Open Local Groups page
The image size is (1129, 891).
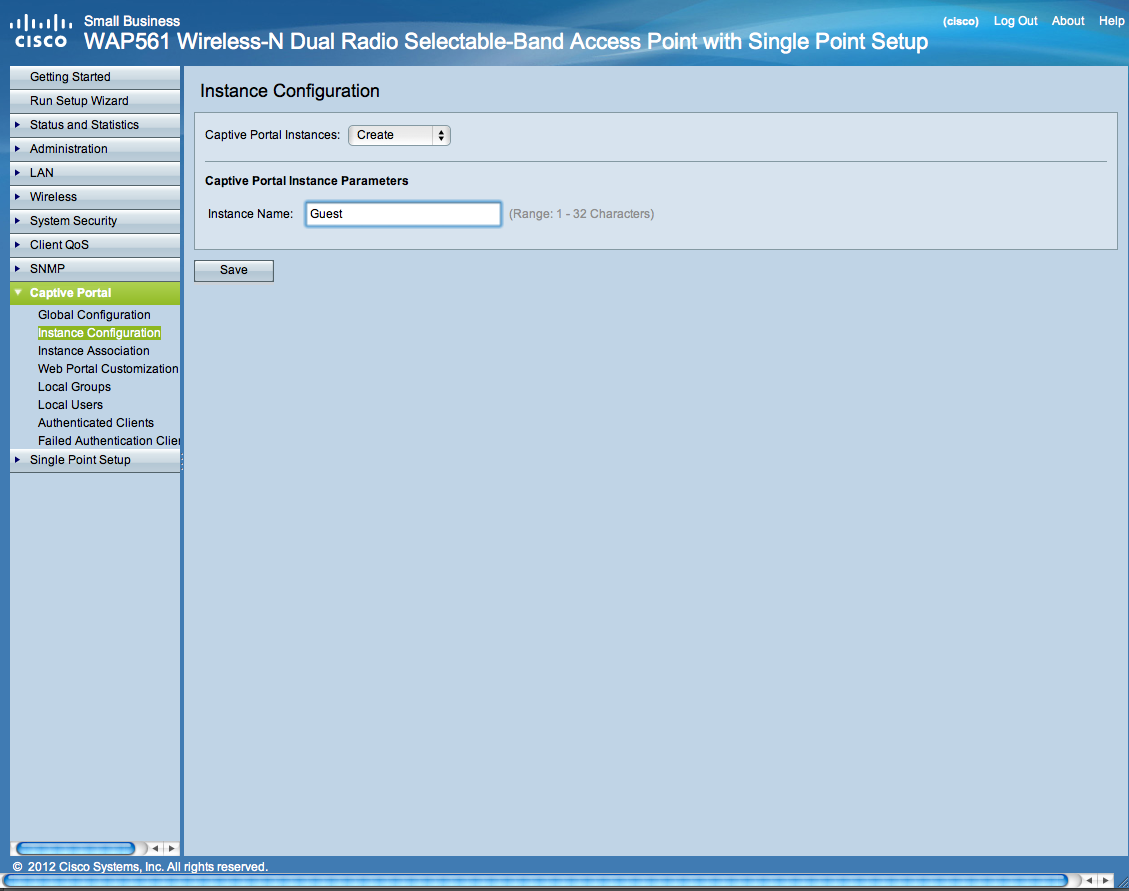coord(74,387)
